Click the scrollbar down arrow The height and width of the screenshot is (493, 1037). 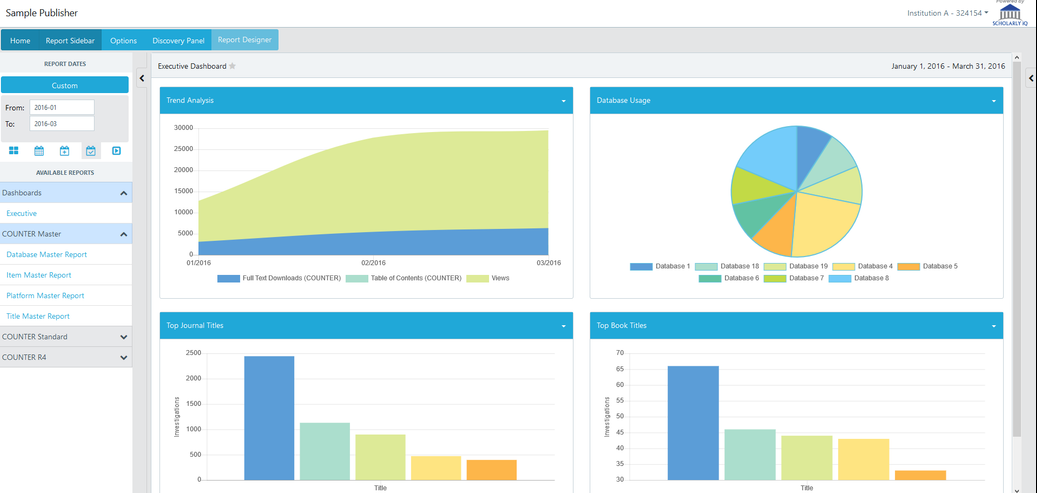[1017, 489]
